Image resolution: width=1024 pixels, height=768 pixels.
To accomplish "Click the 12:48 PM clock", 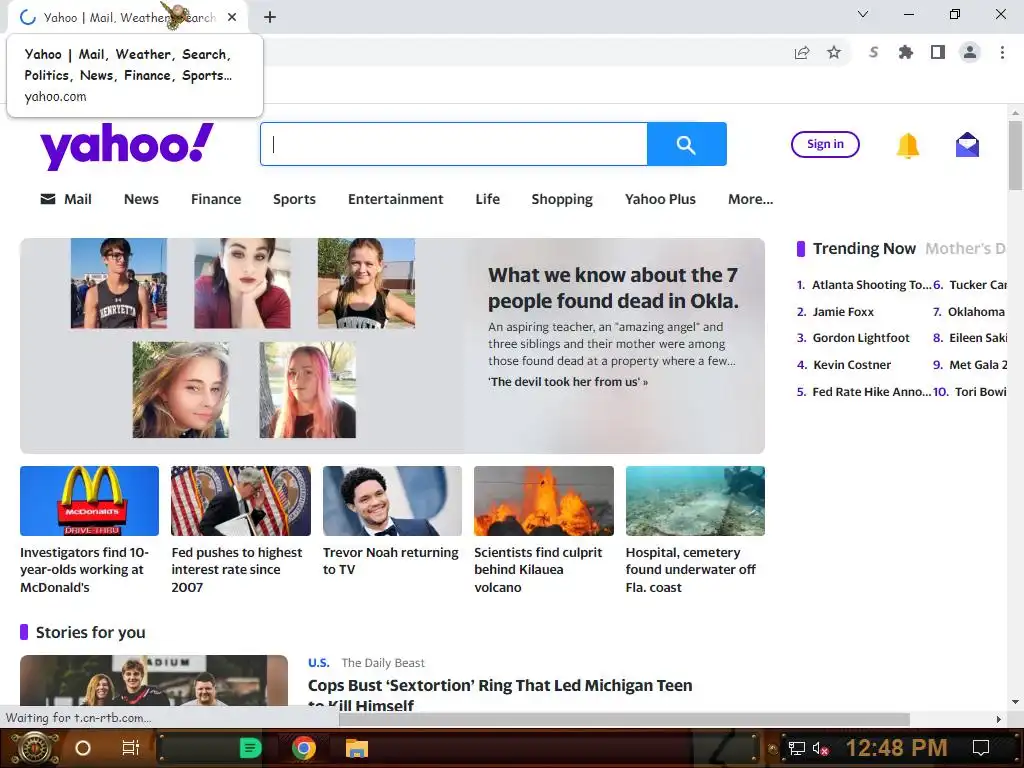I will [897, 748].
